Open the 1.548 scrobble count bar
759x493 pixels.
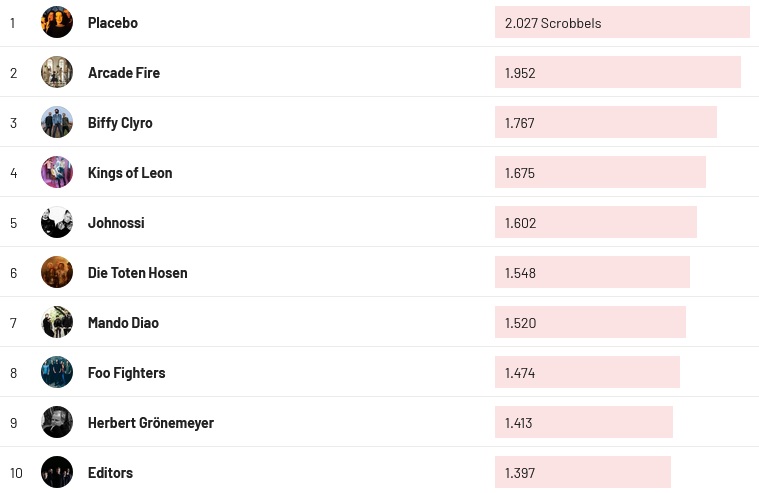pyautogui.click(x=592, y=272)
